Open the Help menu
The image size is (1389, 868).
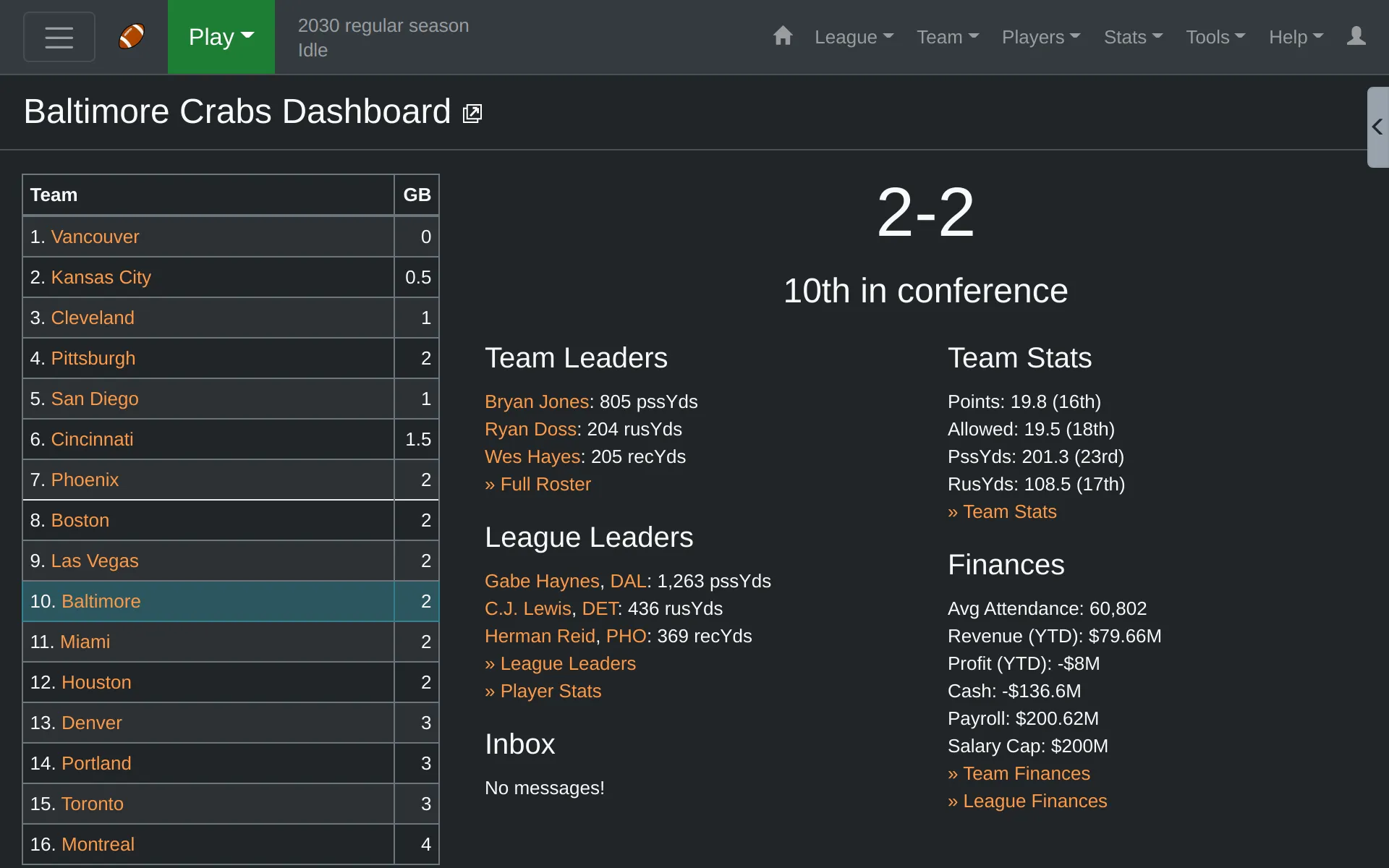click(1294, 37)
